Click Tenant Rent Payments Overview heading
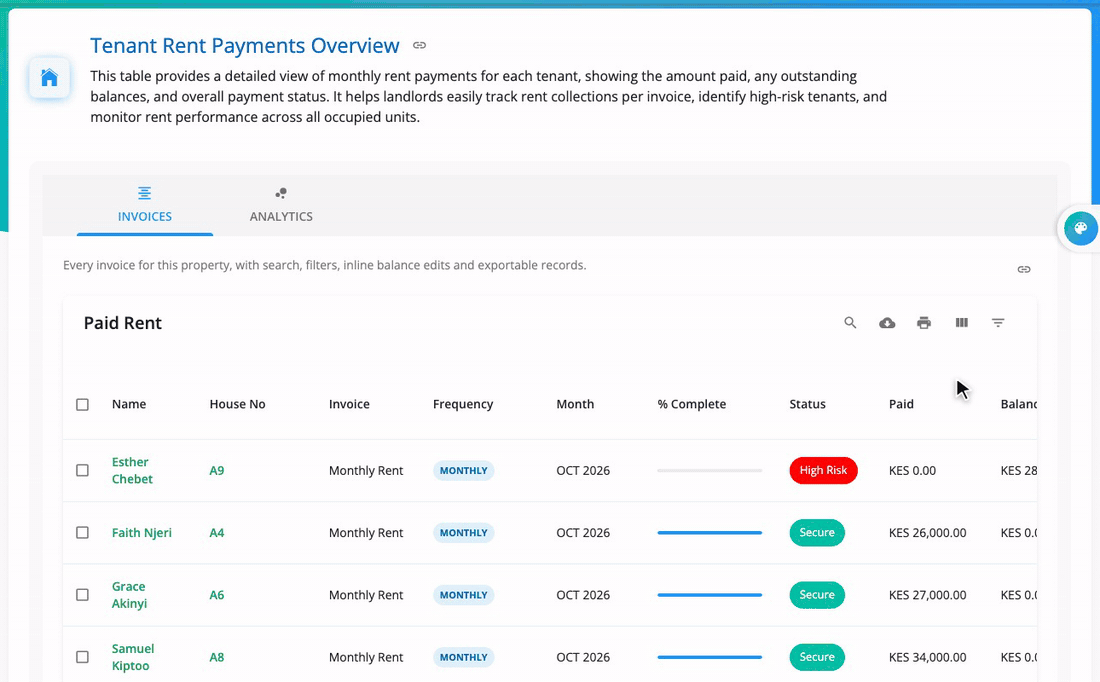Viewport: 1100px width, 682px height. point(245,46)
